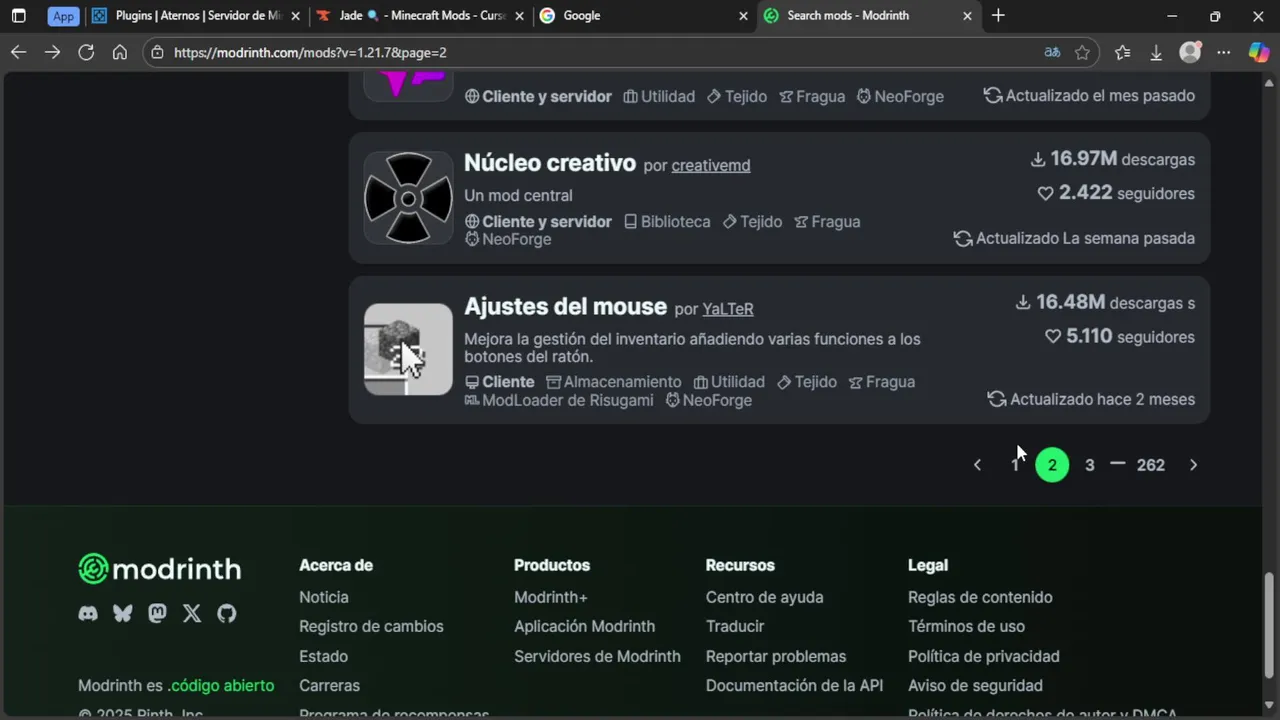The height and width of the screenshot is (720, 1280).
Task: Open the browser settings ellipsis menu
Action: click(1224, 53)
